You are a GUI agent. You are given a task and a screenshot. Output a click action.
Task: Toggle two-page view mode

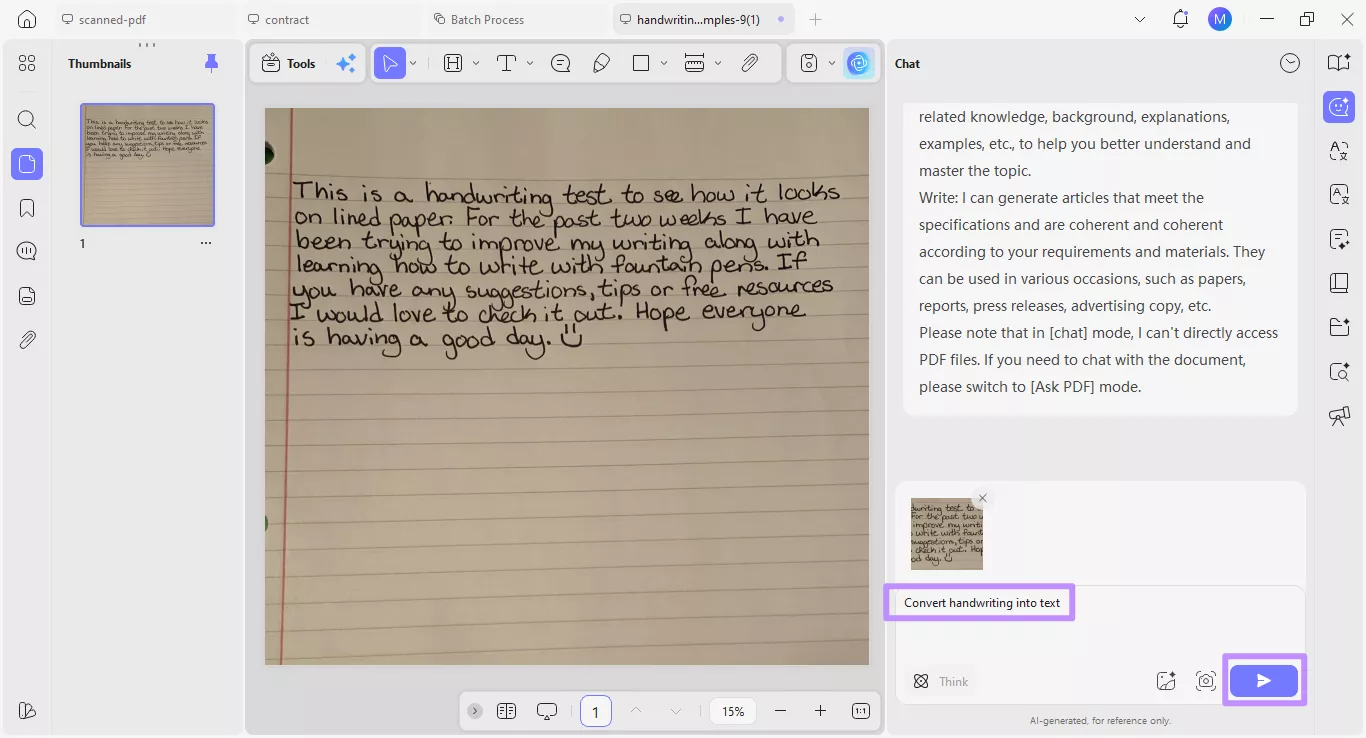coord(507,711)
